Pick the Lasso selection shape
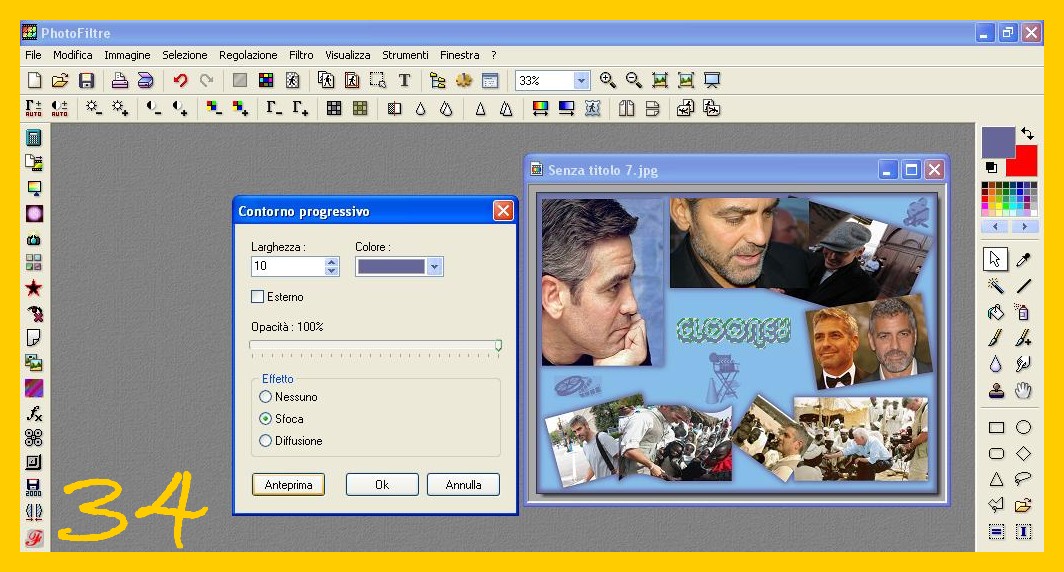This screenshot has width=1064, height=572. [x=1023, y=479]
